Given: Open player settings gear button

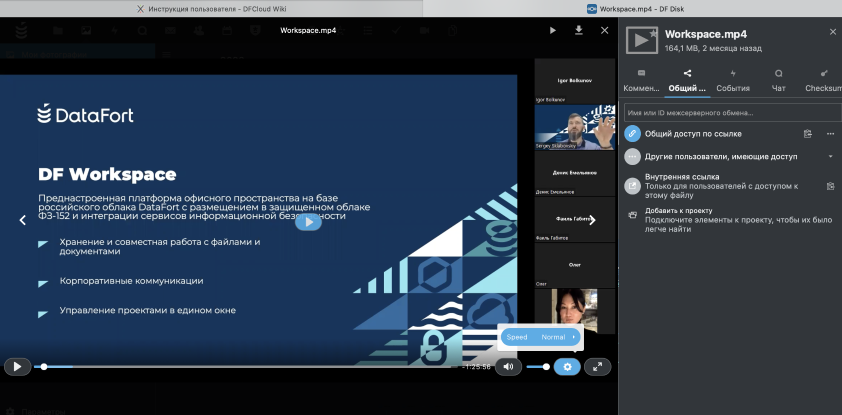Looking at the screenshot, I should [x=567, y=367].
